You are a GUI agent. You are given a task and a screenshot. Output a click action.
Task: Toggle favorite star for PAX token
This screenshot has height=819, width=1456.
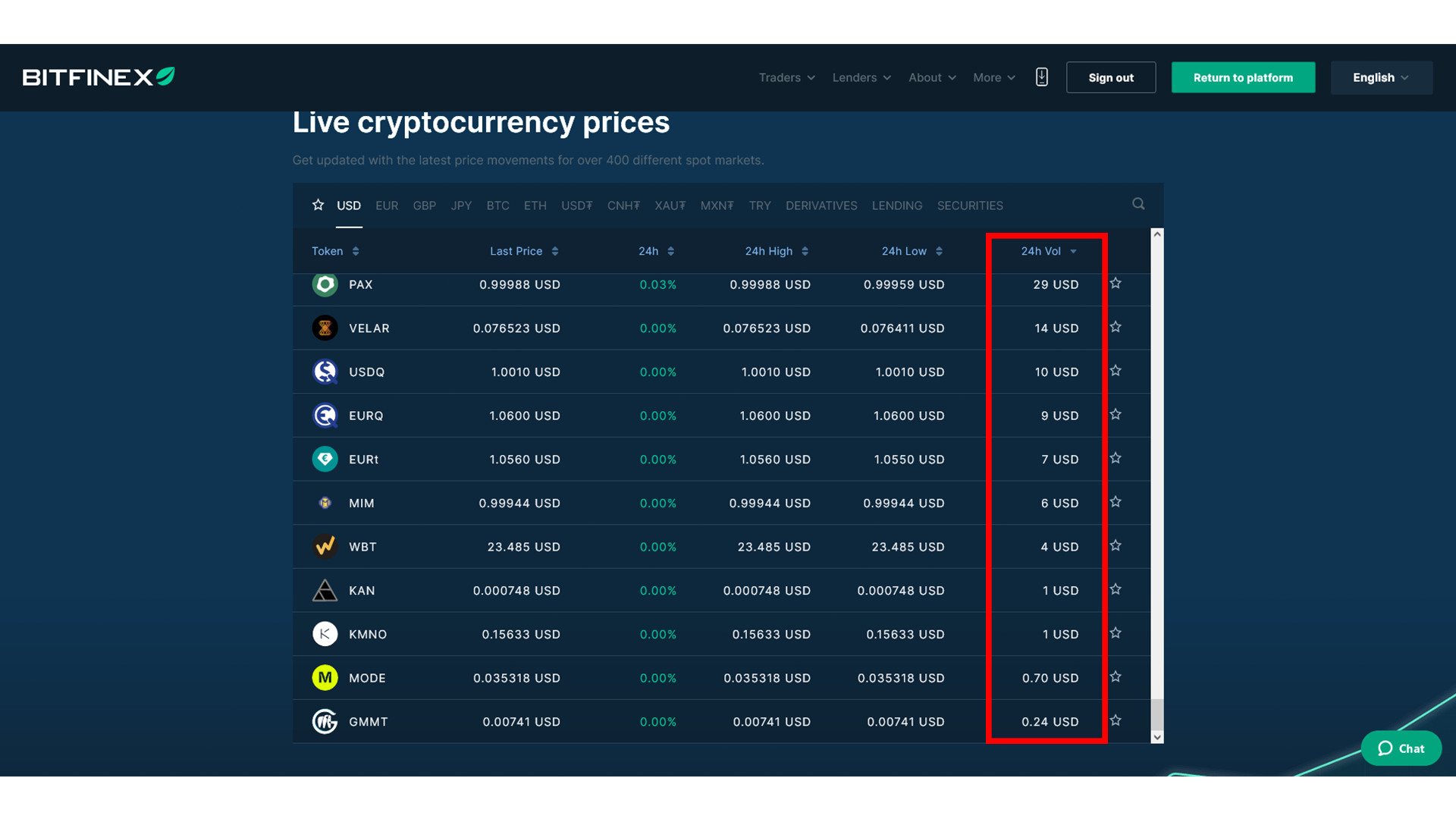point(1116,283)
